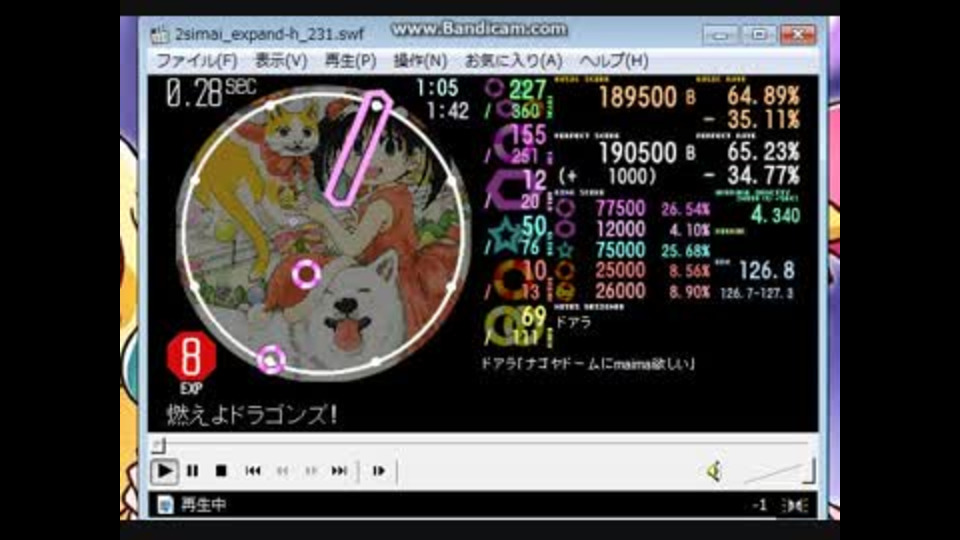Click the pink hold note bar
The width and height of the screenshot is (960, 540).
pos(359,148)
